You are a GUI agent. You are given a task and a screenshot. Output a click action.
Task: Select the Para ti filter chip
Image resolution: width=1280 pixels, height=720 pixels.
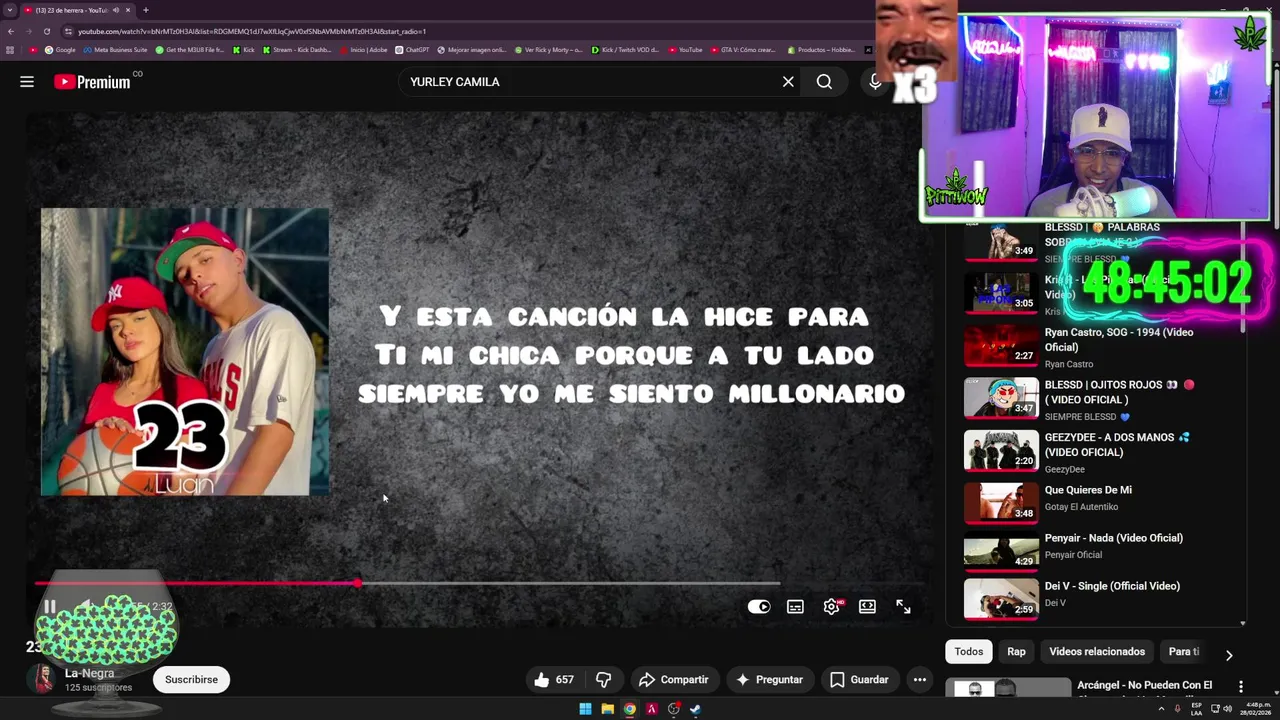[1184, 651]
